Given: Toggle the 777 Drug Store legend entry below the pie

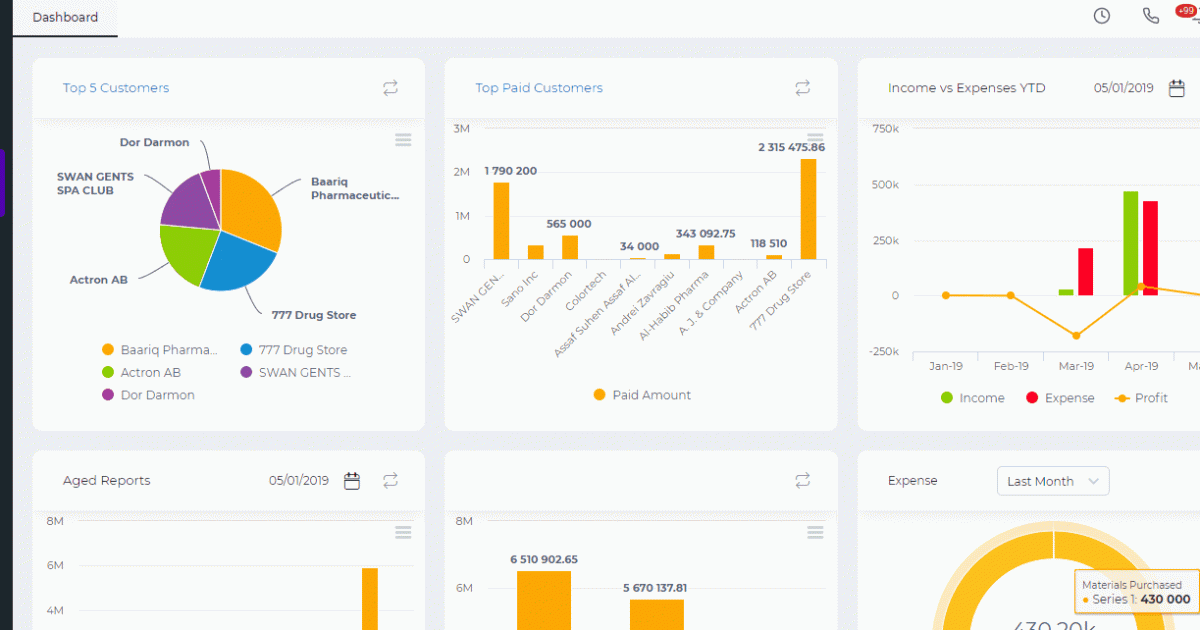Looking at the screenshot, I should [294, 350].
